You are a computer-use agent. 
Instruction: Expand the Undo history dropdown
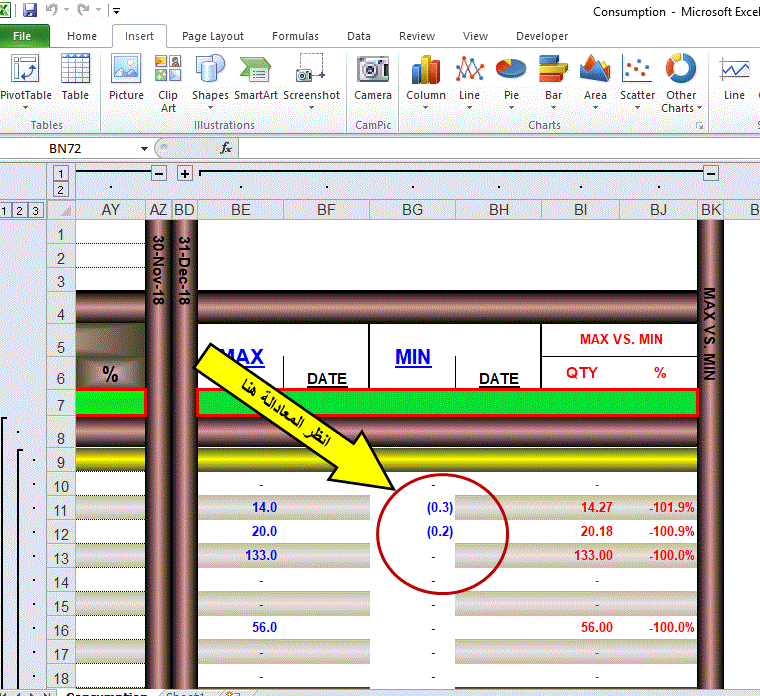click(x=66, y=10)
